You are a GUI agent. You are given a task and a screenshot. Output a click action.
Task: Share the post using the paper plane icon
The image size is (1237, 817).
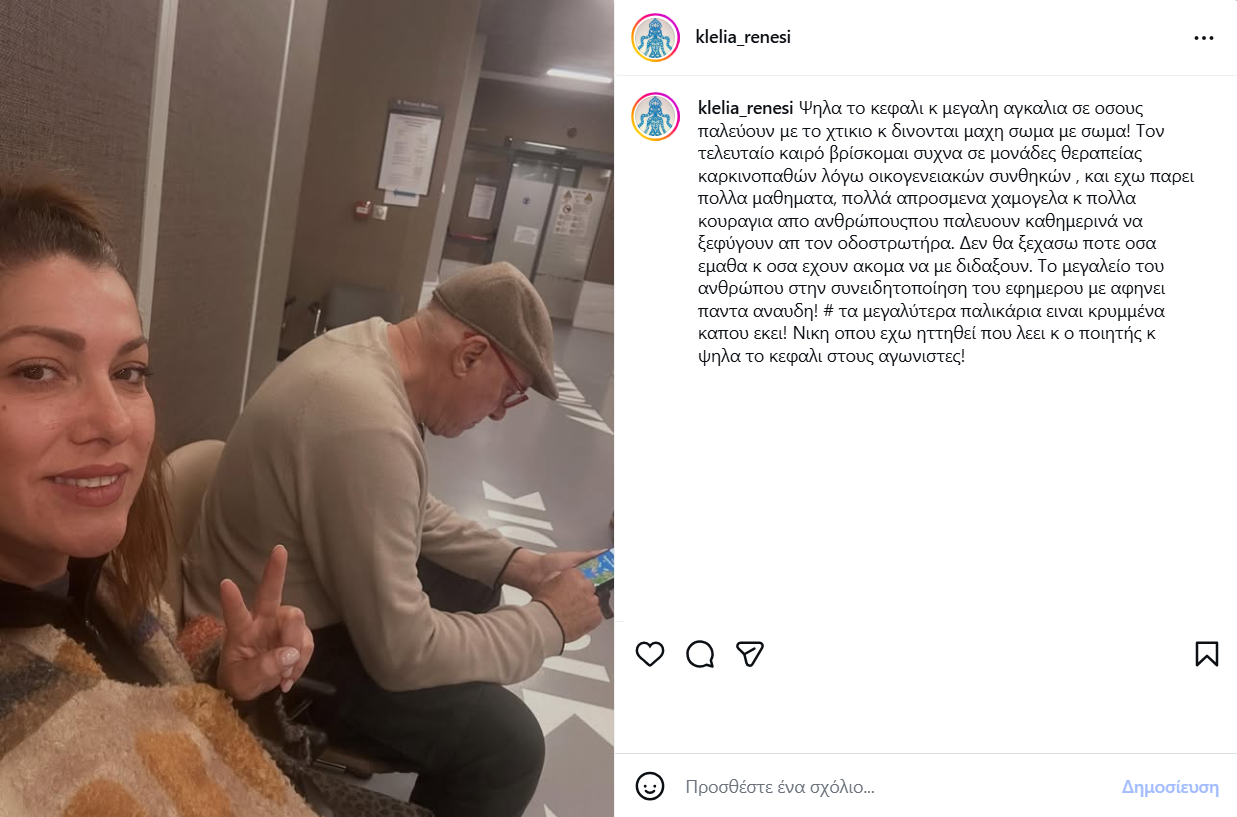750,654
